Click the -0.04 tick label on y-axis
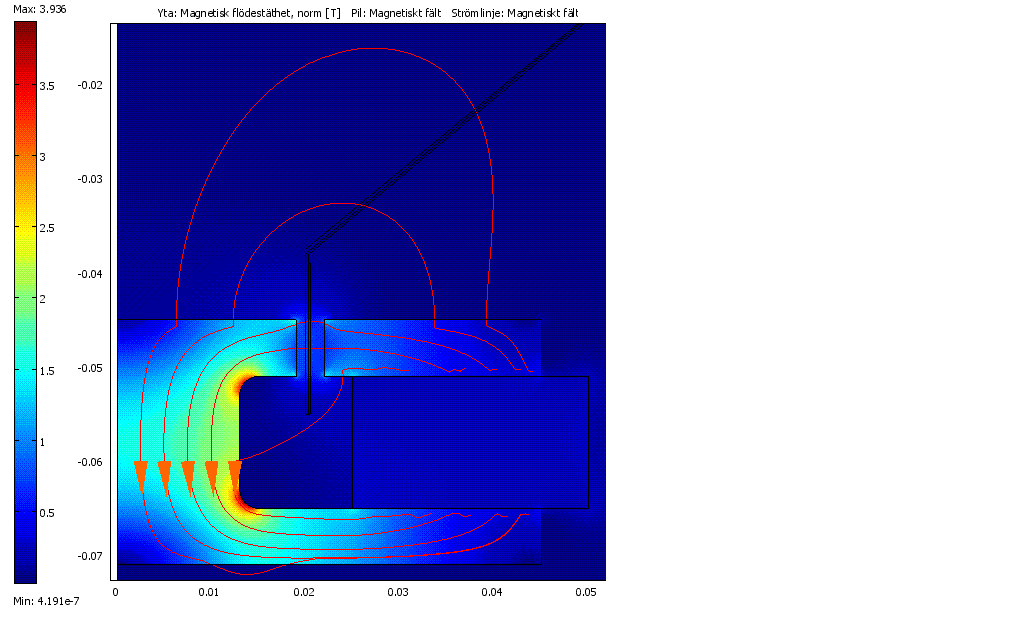This screenshot has width=1024, height=637. point(89,274)
